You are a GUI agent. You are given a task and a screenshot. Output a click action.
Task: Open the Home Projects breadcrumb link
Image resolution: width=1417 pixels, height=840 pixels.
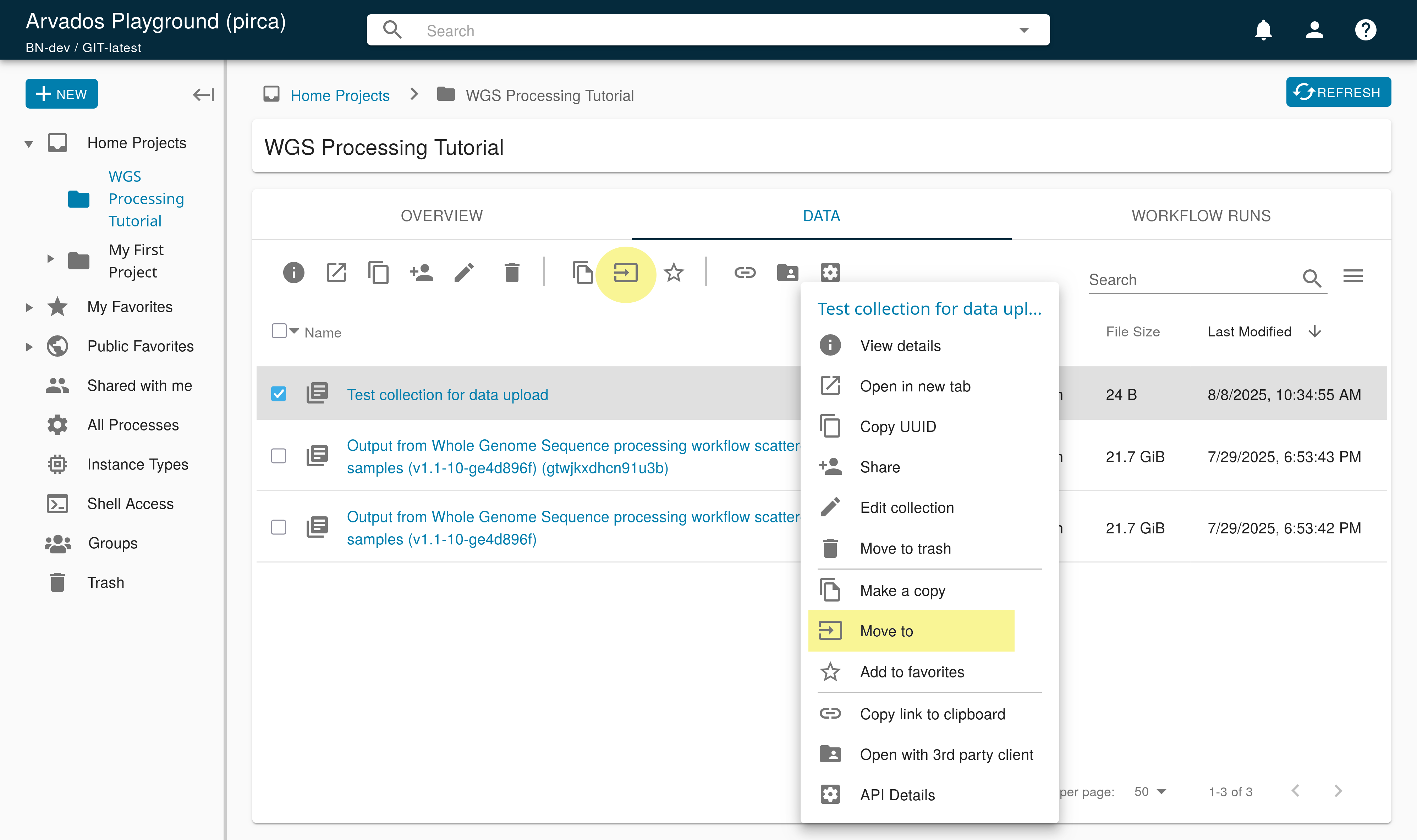340,96
